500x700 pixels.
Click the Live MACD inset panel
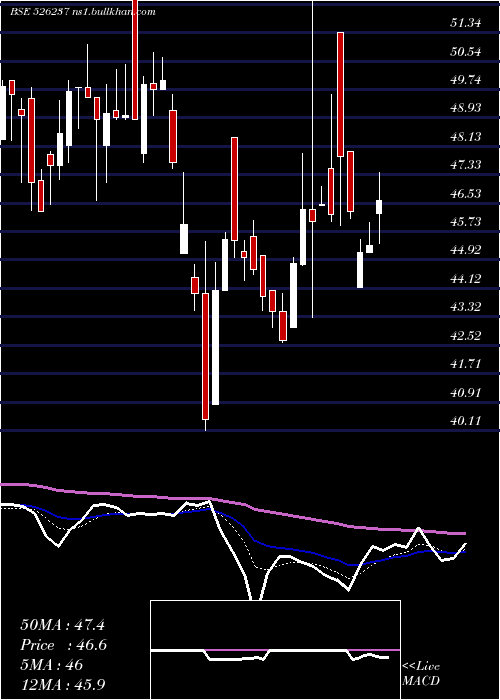[x=275, y=650]
